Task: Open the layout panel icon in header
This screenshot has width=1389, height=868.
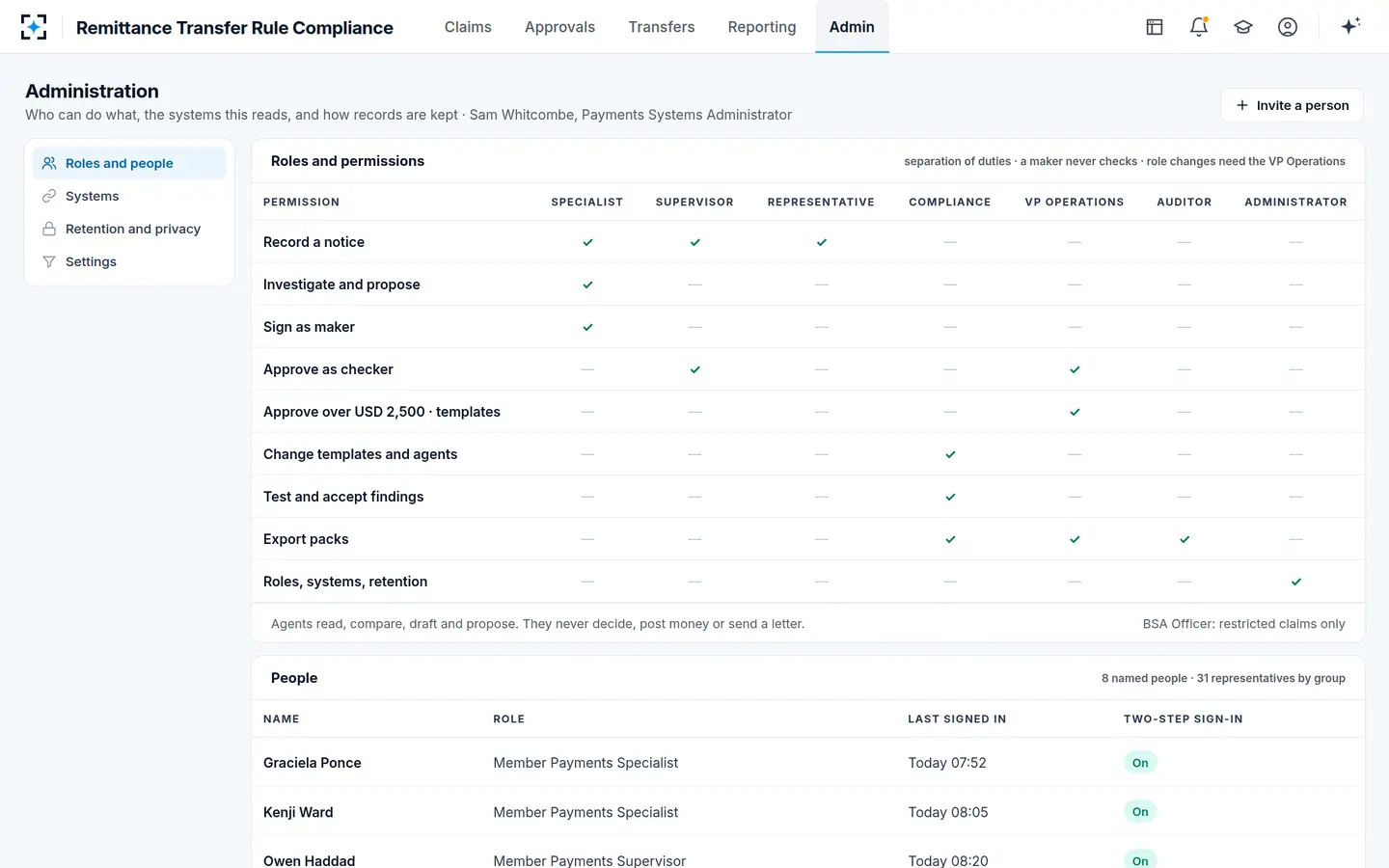Action: click(1155, 27)
